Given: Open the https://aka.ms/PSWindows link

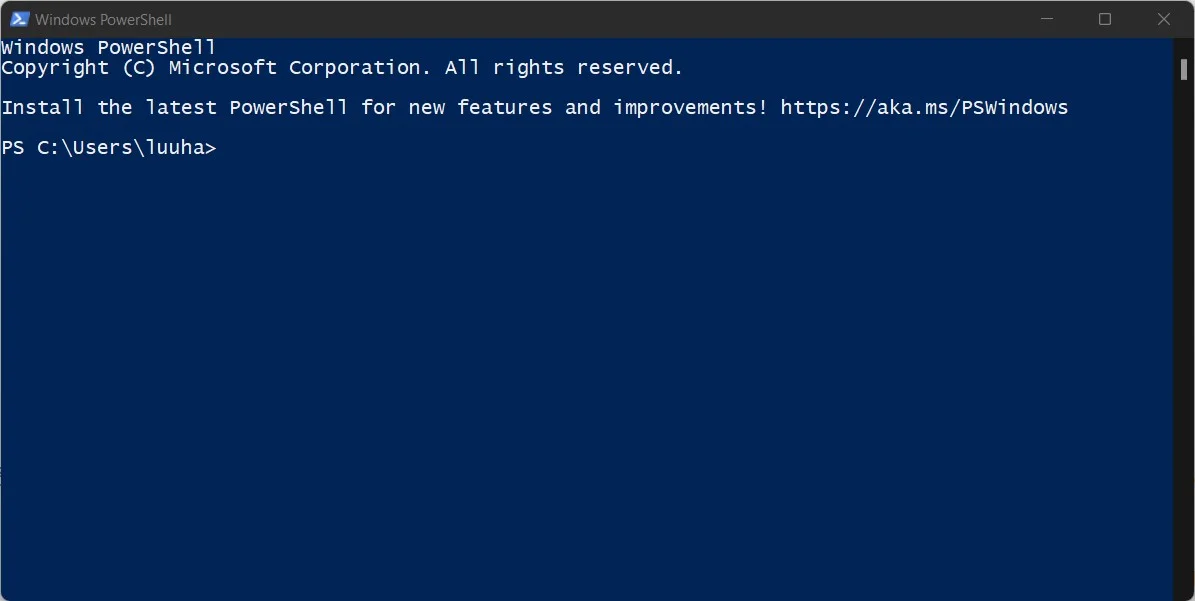Looking at the screenshot, I should point(924,107).
